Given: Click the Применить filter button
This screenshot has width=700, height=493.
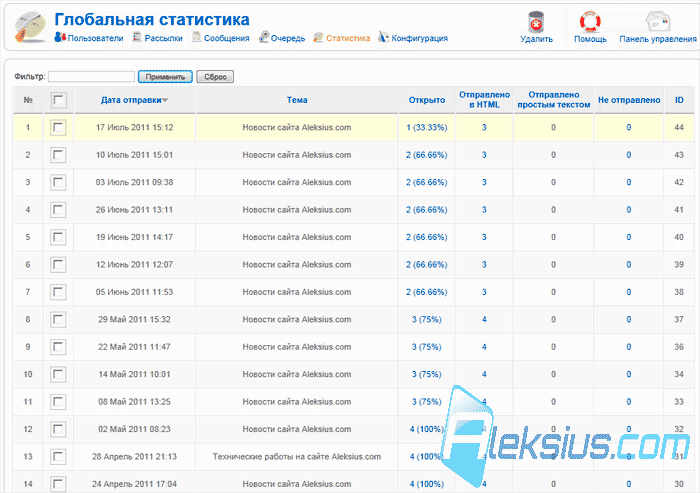Looking at the screenshot, I should pos(165,77).
